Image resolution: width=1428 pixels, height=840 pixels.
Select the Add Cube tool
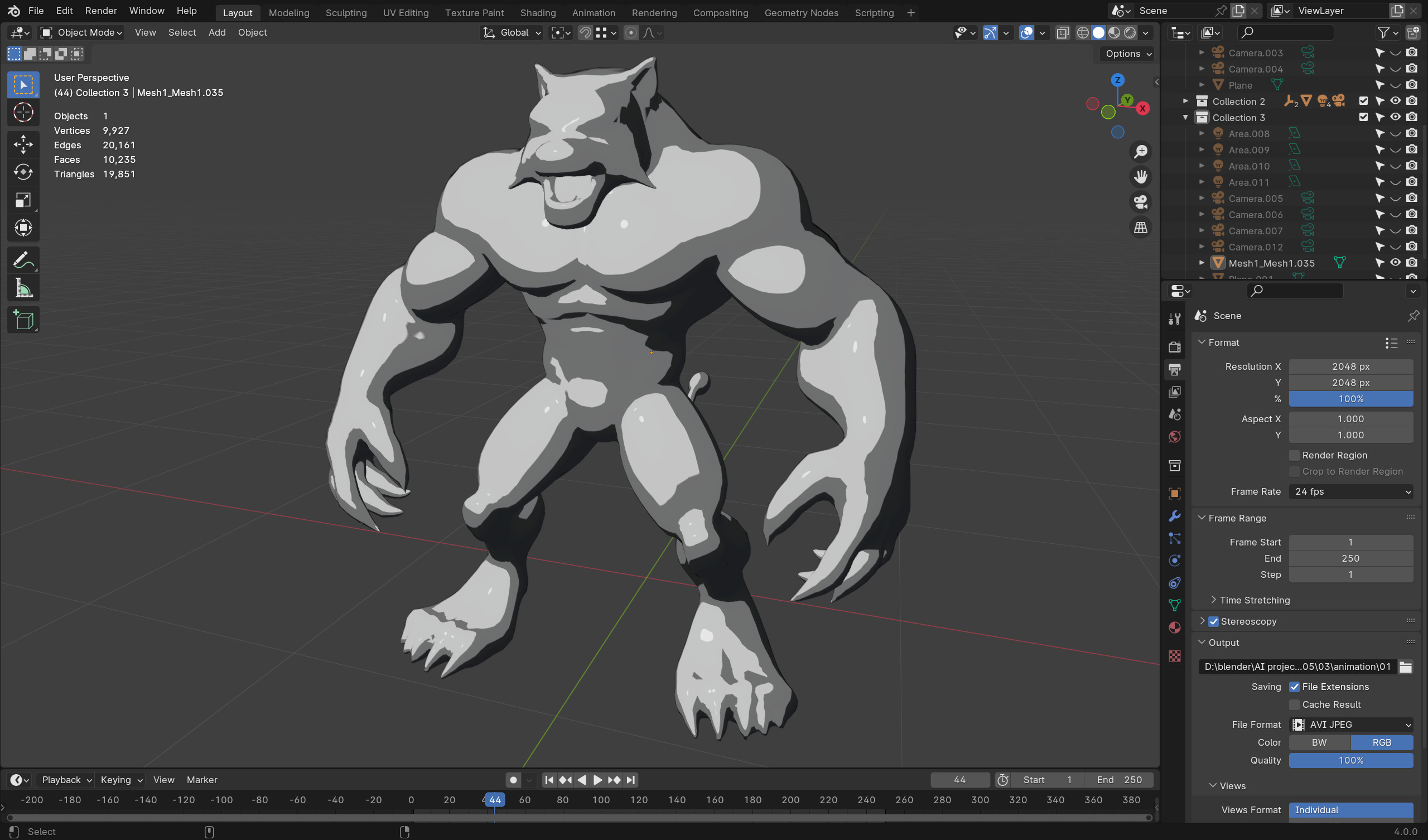23,320
